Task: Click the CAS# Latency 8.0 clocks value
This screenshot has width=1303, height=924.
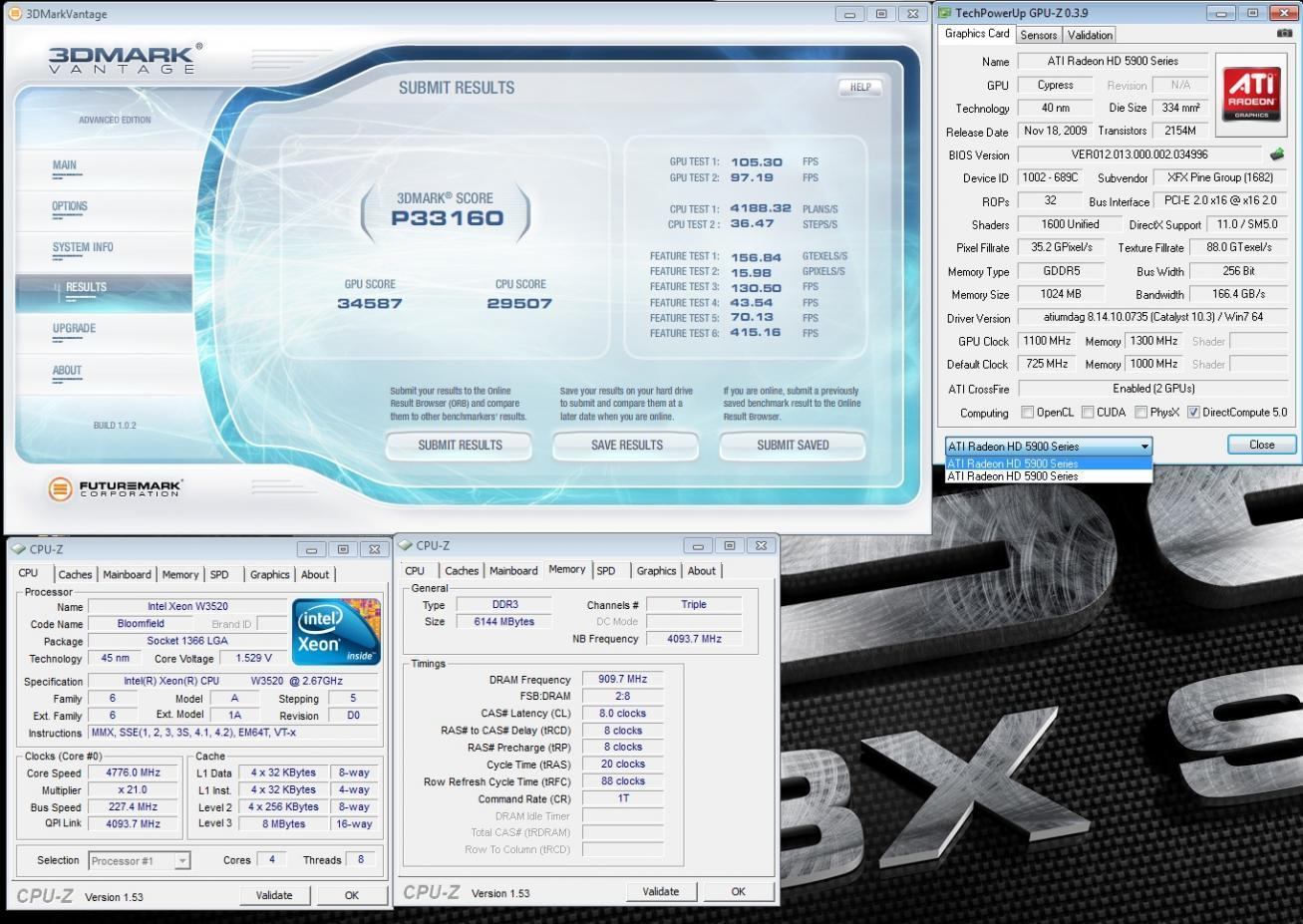Action: [x=623, y=714]
